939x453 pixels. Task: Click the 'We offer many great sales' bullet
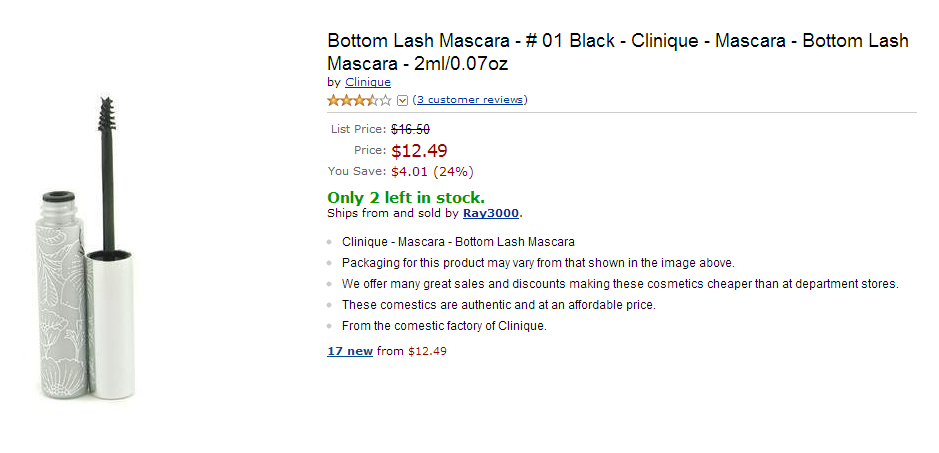(620, 284)
